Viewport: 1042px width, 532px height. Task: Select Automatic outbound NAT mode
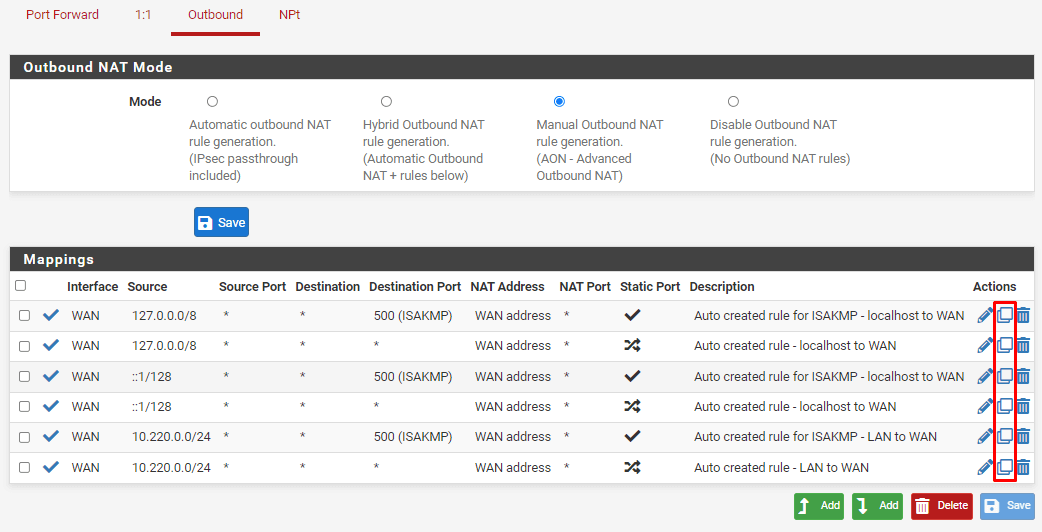pos(212,102)
